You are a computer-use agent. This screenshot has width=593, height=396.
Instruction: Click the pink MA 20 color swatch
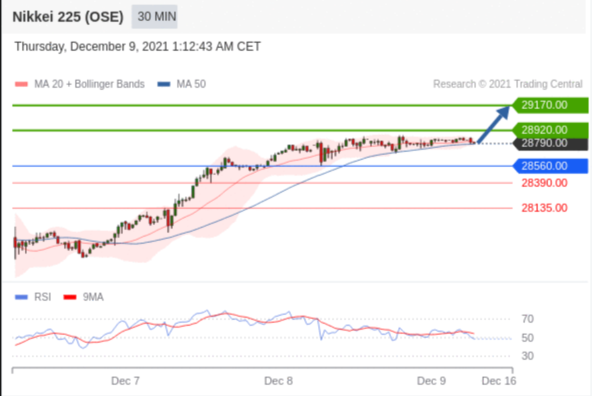click(21, 84)
